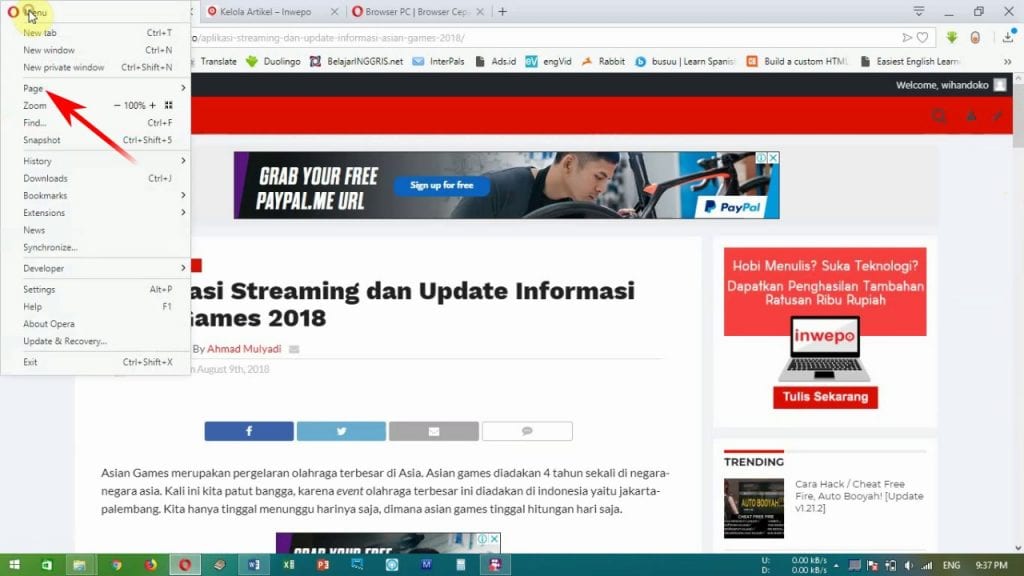Open trending Cara Hack Free Fire thumbnail
Screen dimensions: 1024x576
(x=754, y=508)
